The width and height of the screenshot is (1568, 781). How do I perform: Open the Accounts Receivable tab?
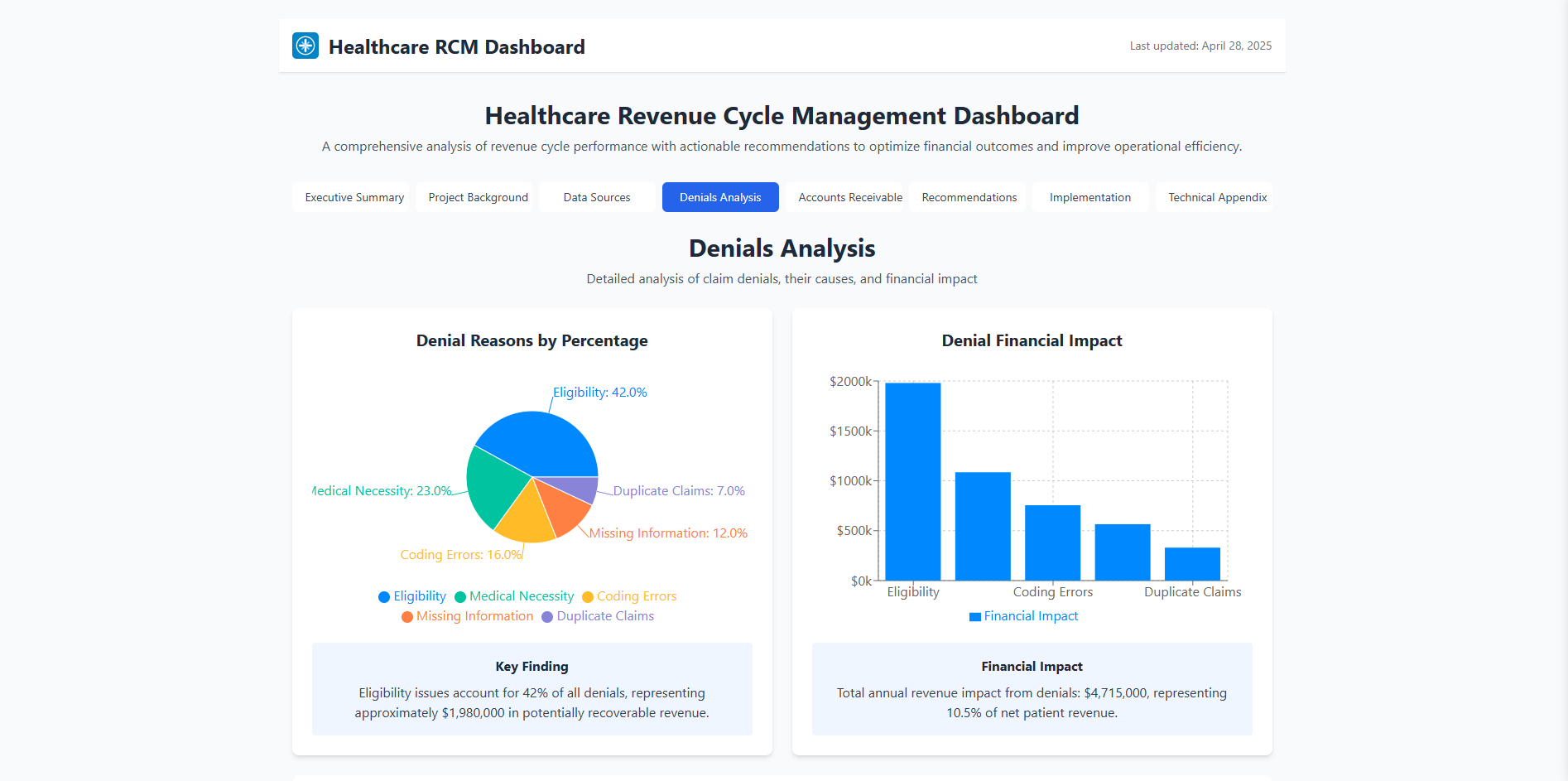849,197
